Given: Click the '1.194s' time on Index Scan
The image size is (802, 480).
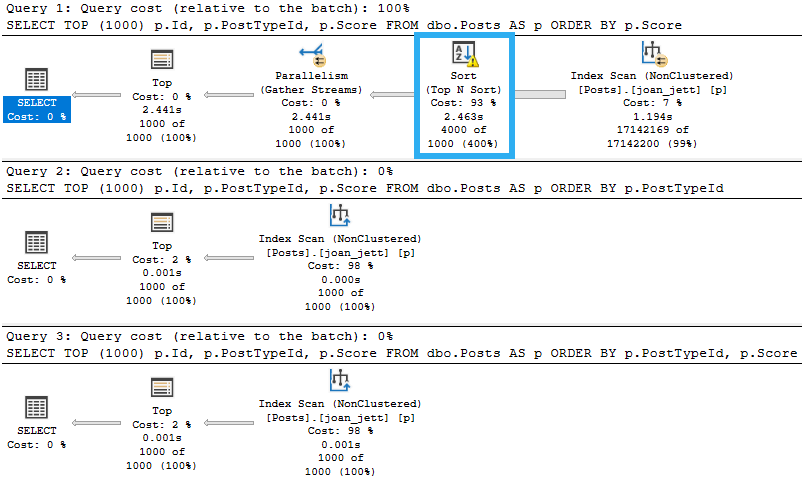Looking at the screenshot, I should pyautogui.click(x=653, y=117).
